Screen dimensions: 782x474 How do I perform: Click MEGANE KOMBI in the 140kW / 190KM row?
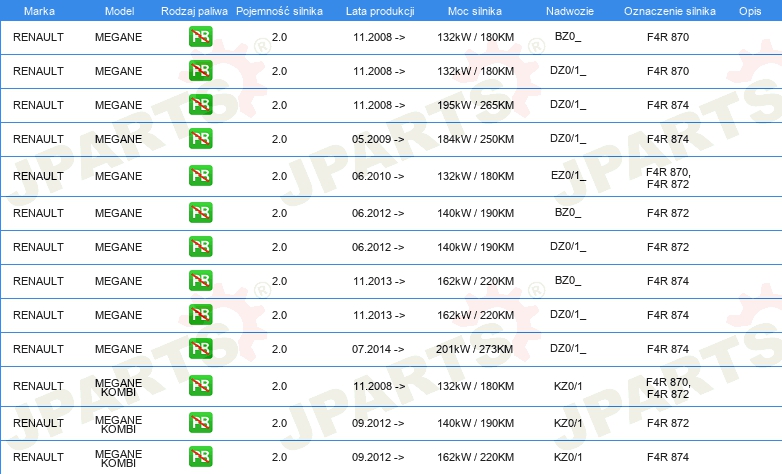(119, 424)
